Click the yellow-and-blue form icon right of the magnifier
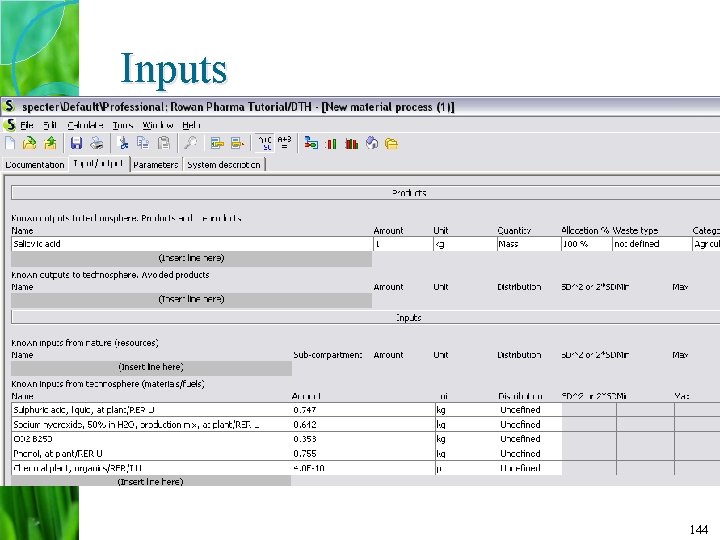 217,143
